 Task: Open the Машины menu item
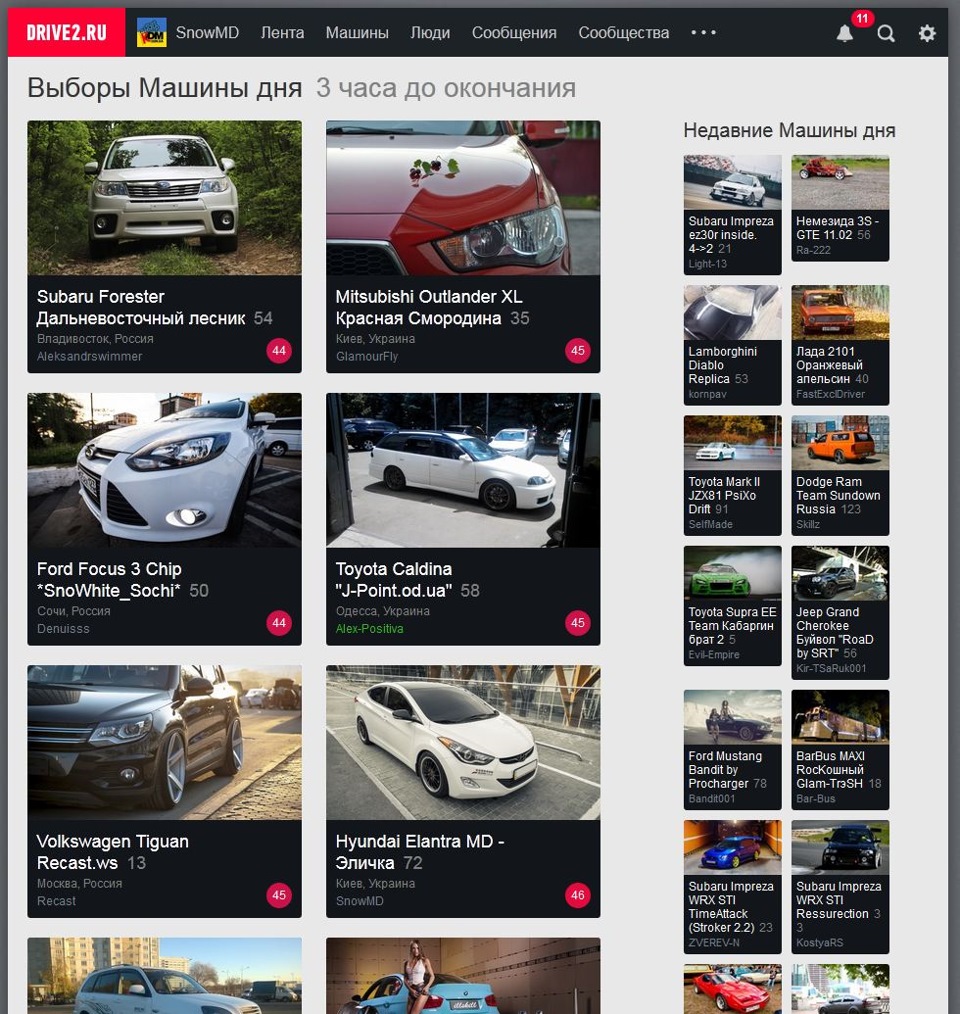tap(357, 32)
